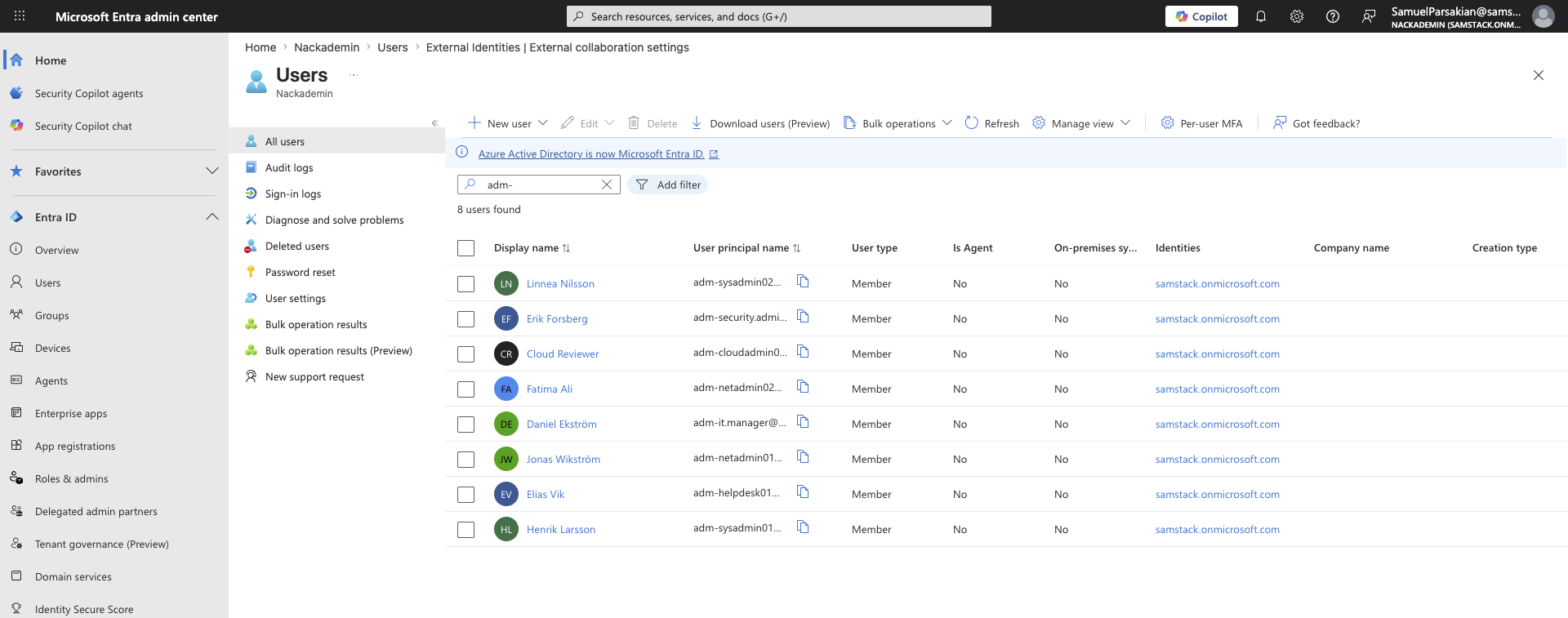Open Groups in left navigation

tap(52, 315)
